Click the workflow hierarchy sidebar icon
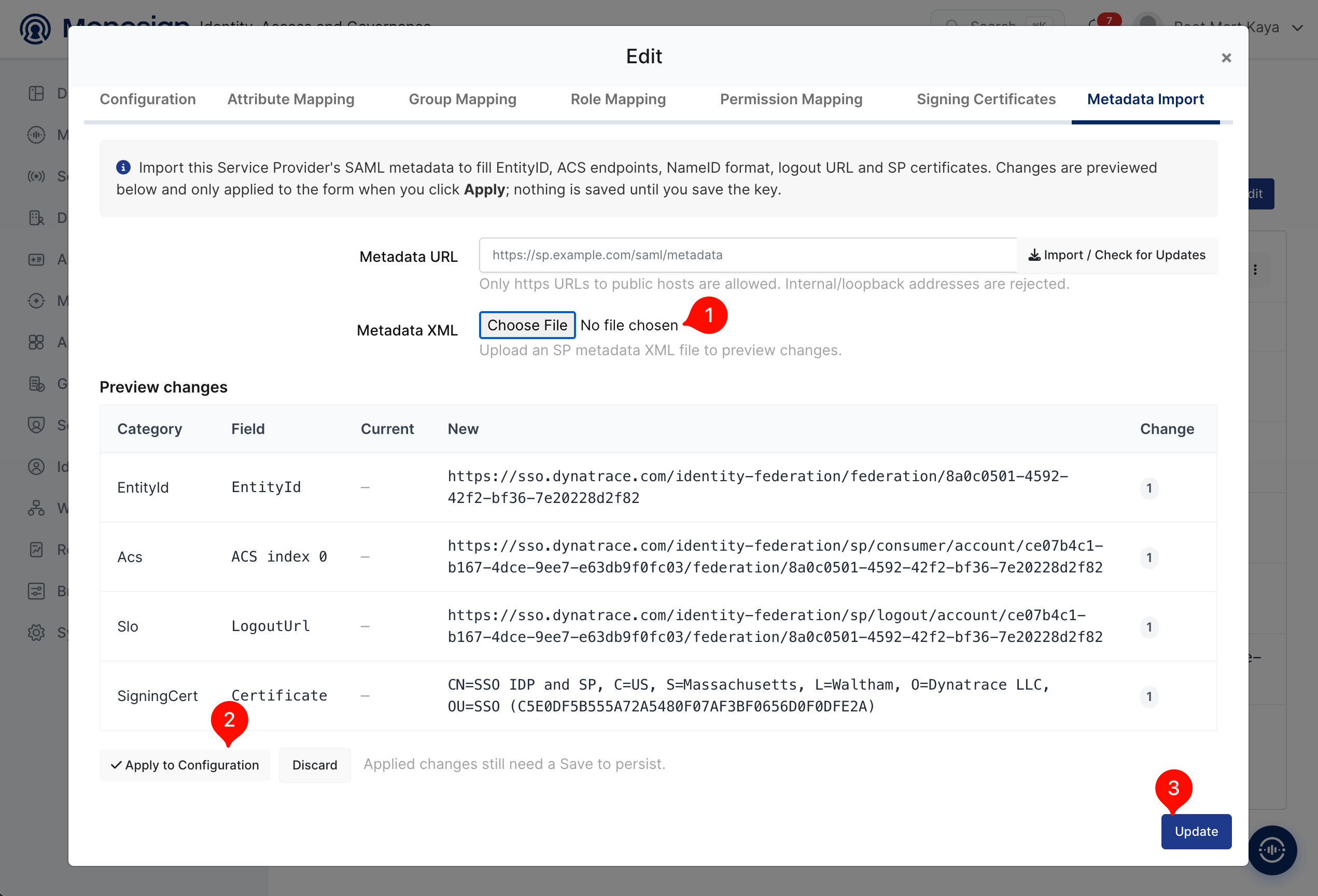1318x896 pixels. pos(36,508)
